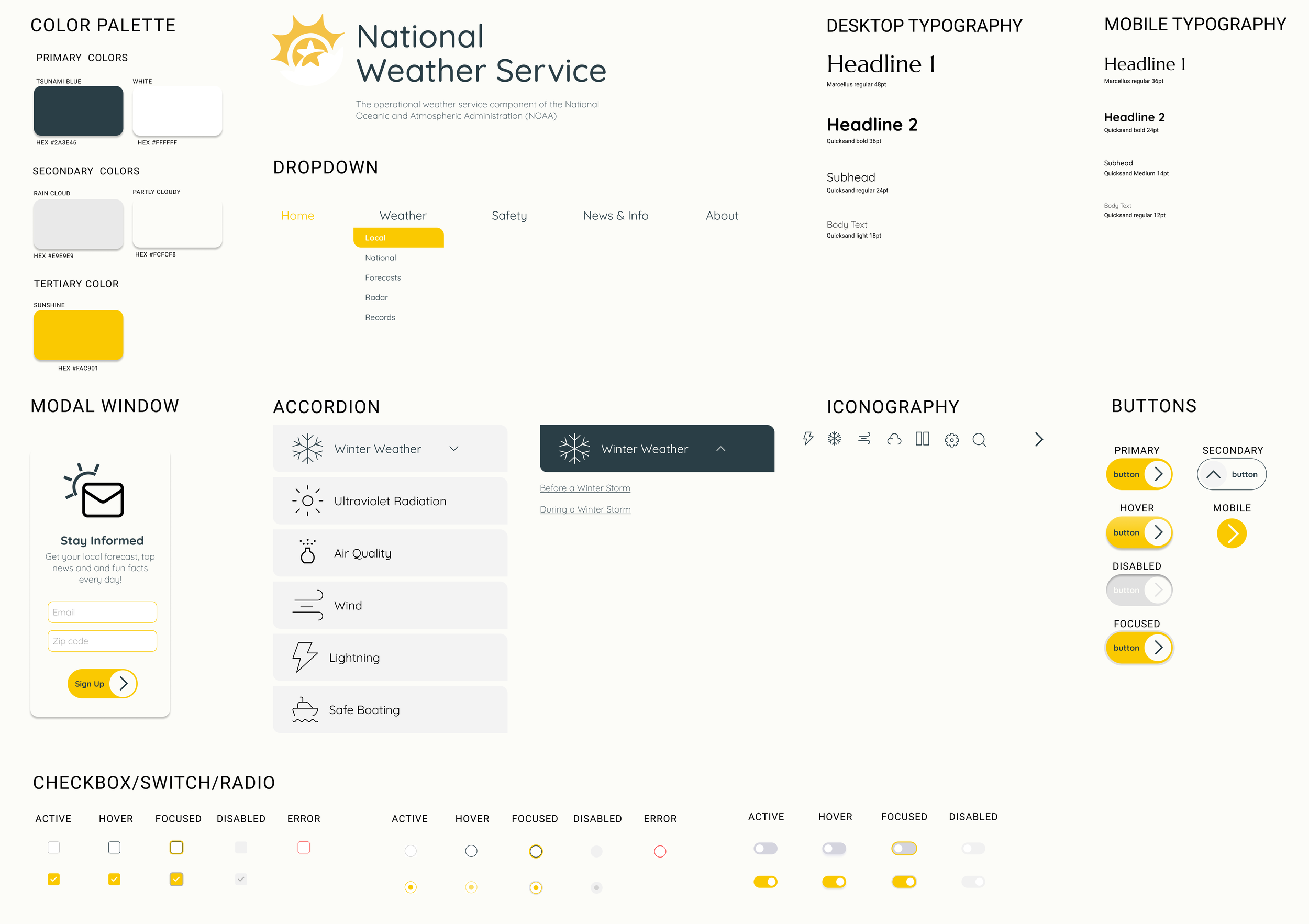Click the National Weather Service sun logo
The height and width of the screenshot is (924, 1309).
(x=307, y=50)
